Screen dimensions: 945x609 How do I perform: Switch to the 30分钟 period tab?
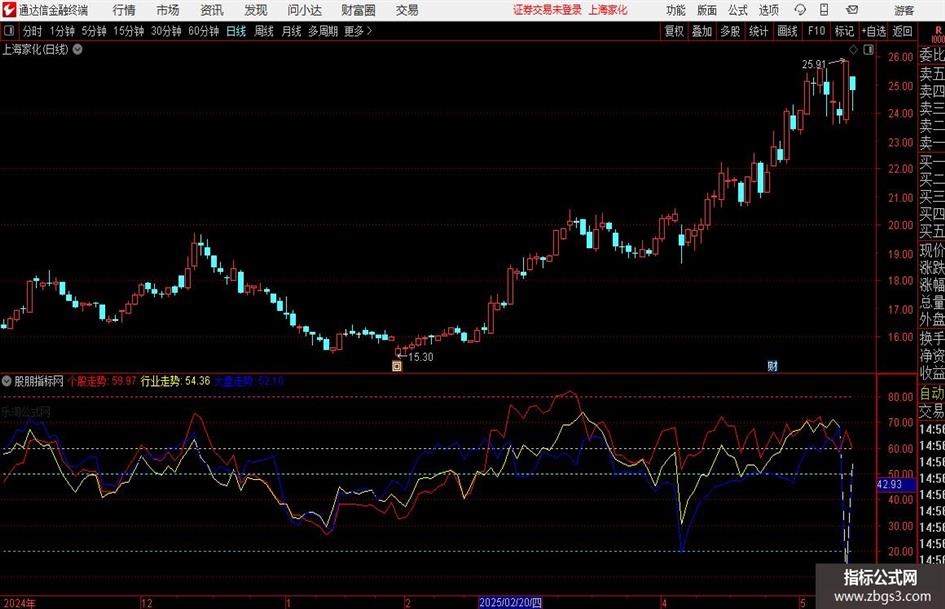[x=166, y=31]
